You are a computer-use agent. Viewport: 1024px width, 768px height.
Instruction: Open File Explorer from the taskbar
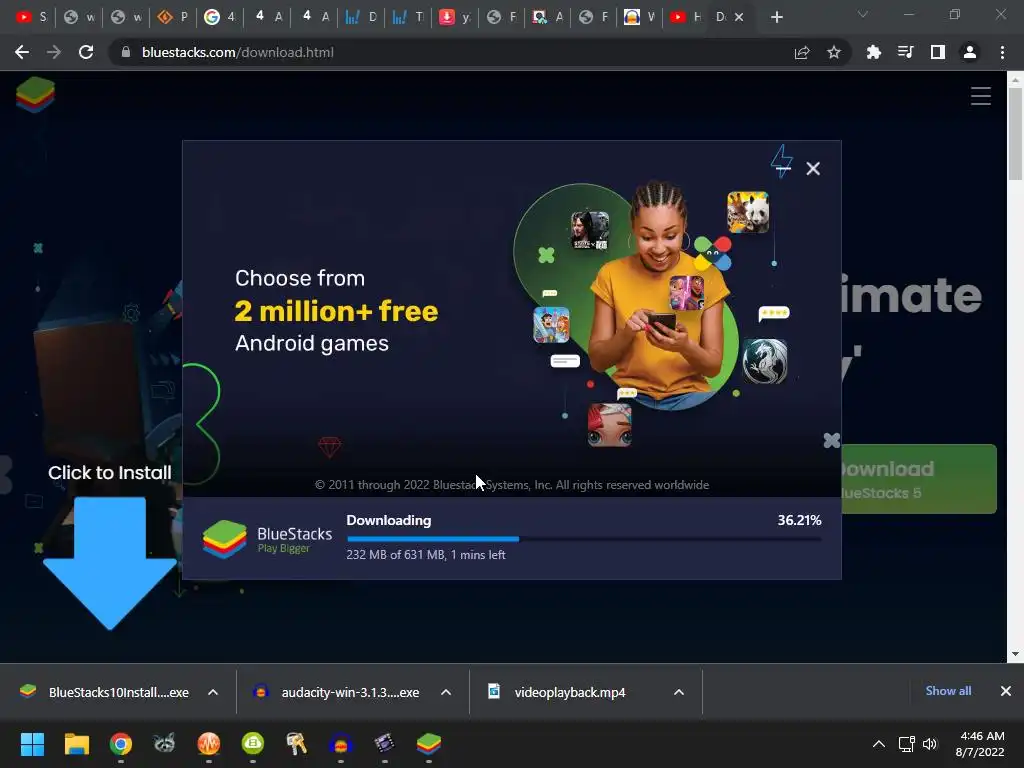pos(76,744)
